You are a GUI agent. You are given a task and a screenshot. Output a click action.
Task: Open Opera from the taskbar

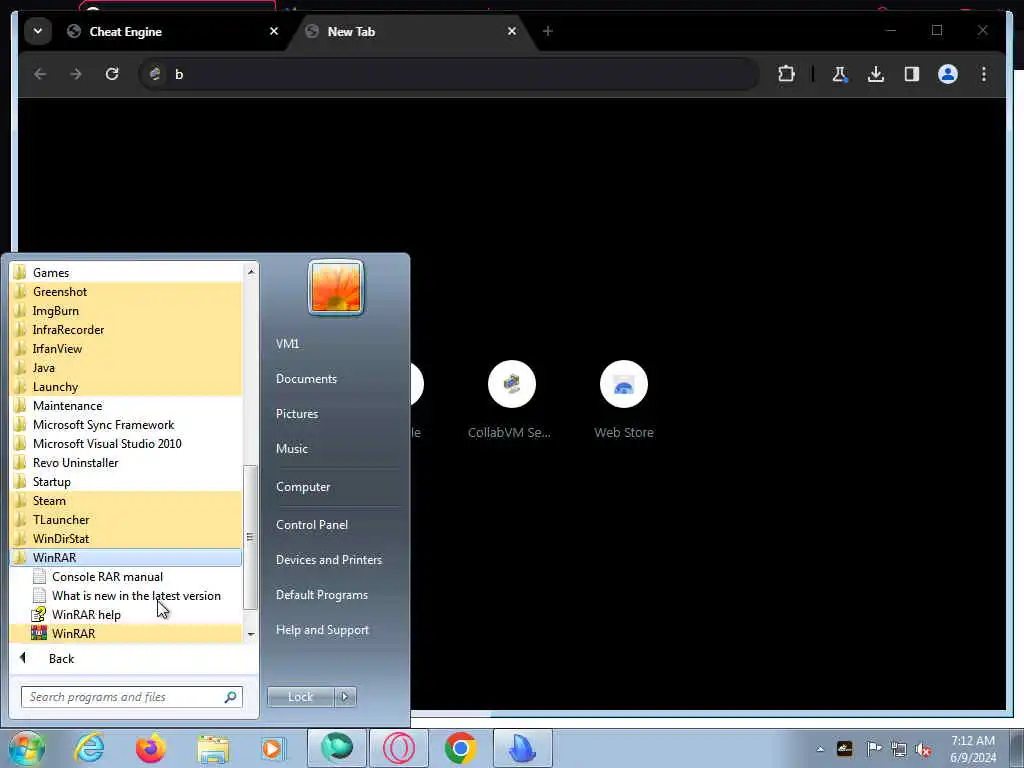click(399, 748)
